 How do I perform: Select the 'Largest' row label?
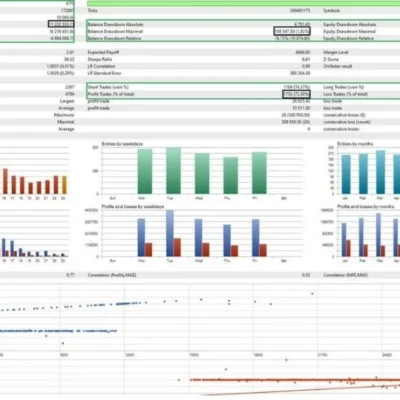point(67,101)
